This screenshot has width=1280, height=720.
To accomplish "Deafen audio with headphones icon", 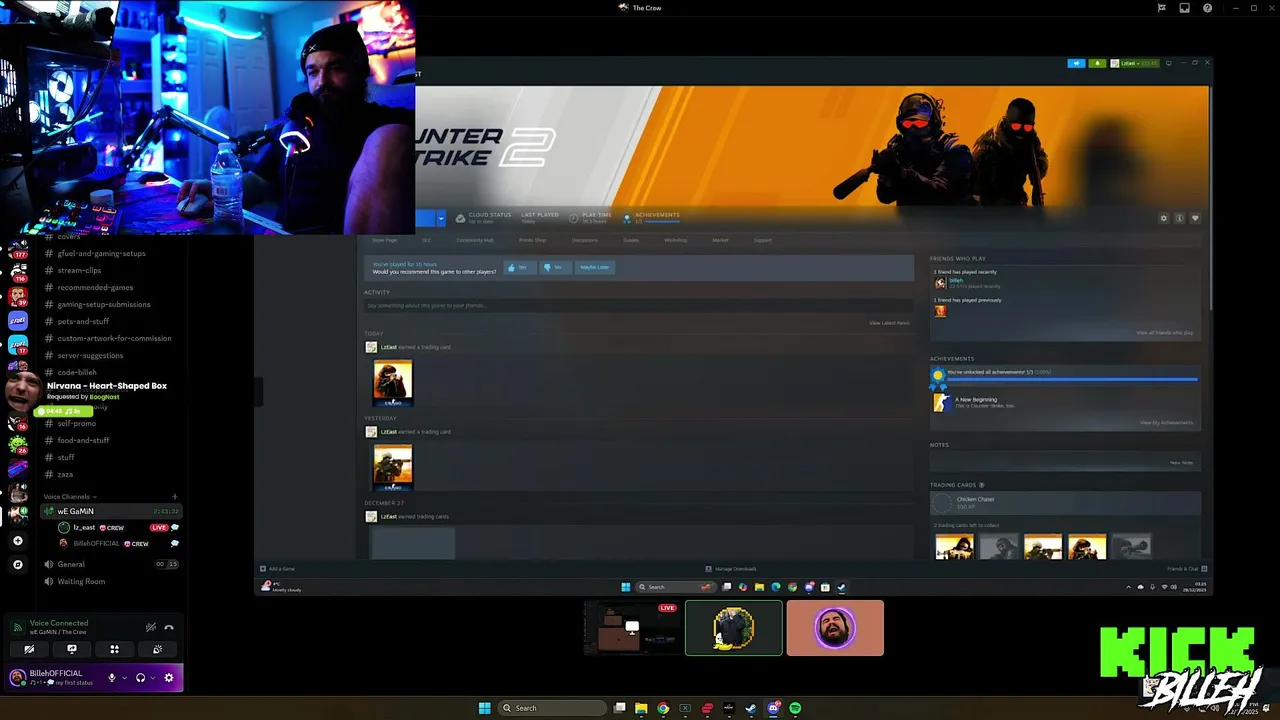I will point(140,678).
